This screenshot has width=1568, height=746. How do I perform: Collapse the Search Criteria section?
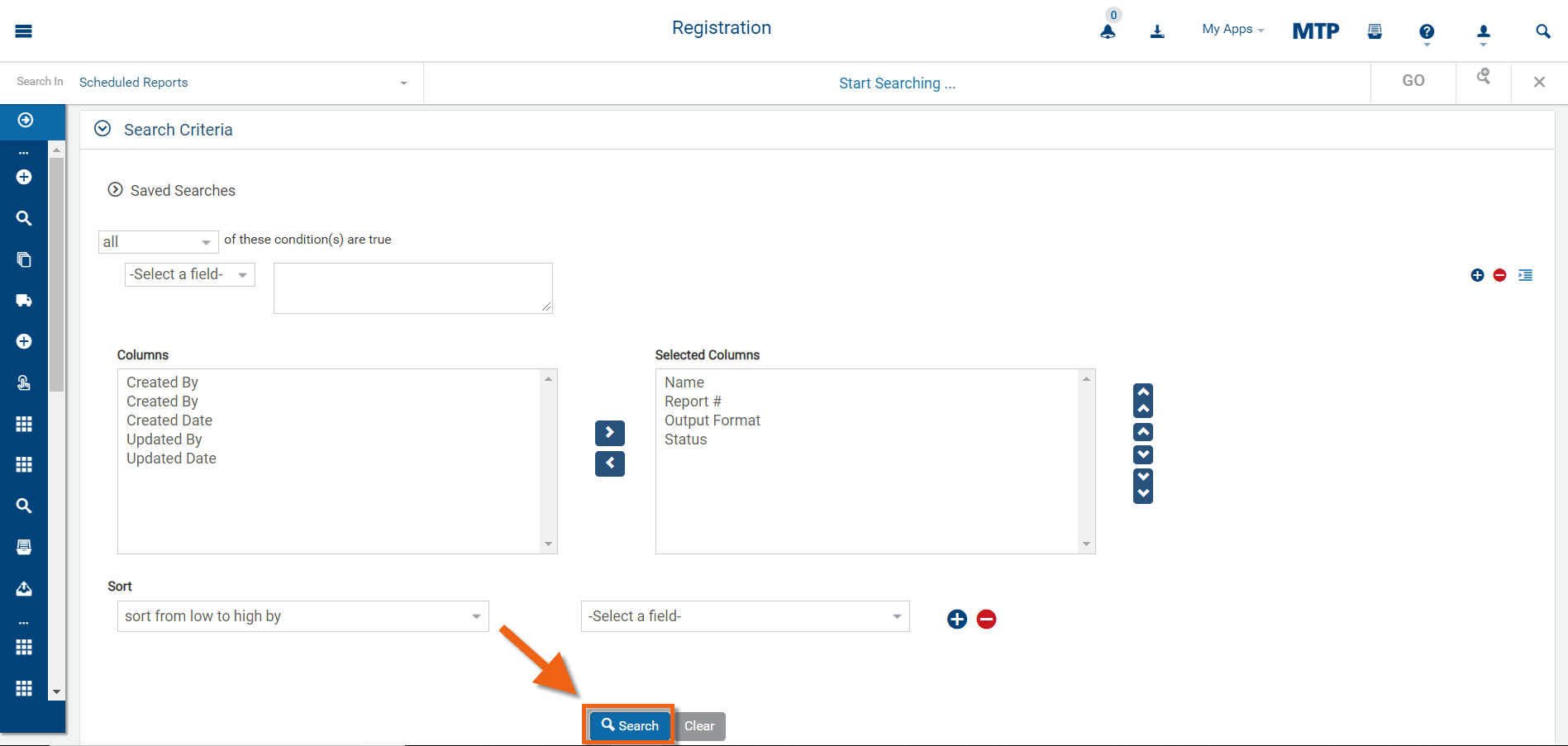pos(102,129)
